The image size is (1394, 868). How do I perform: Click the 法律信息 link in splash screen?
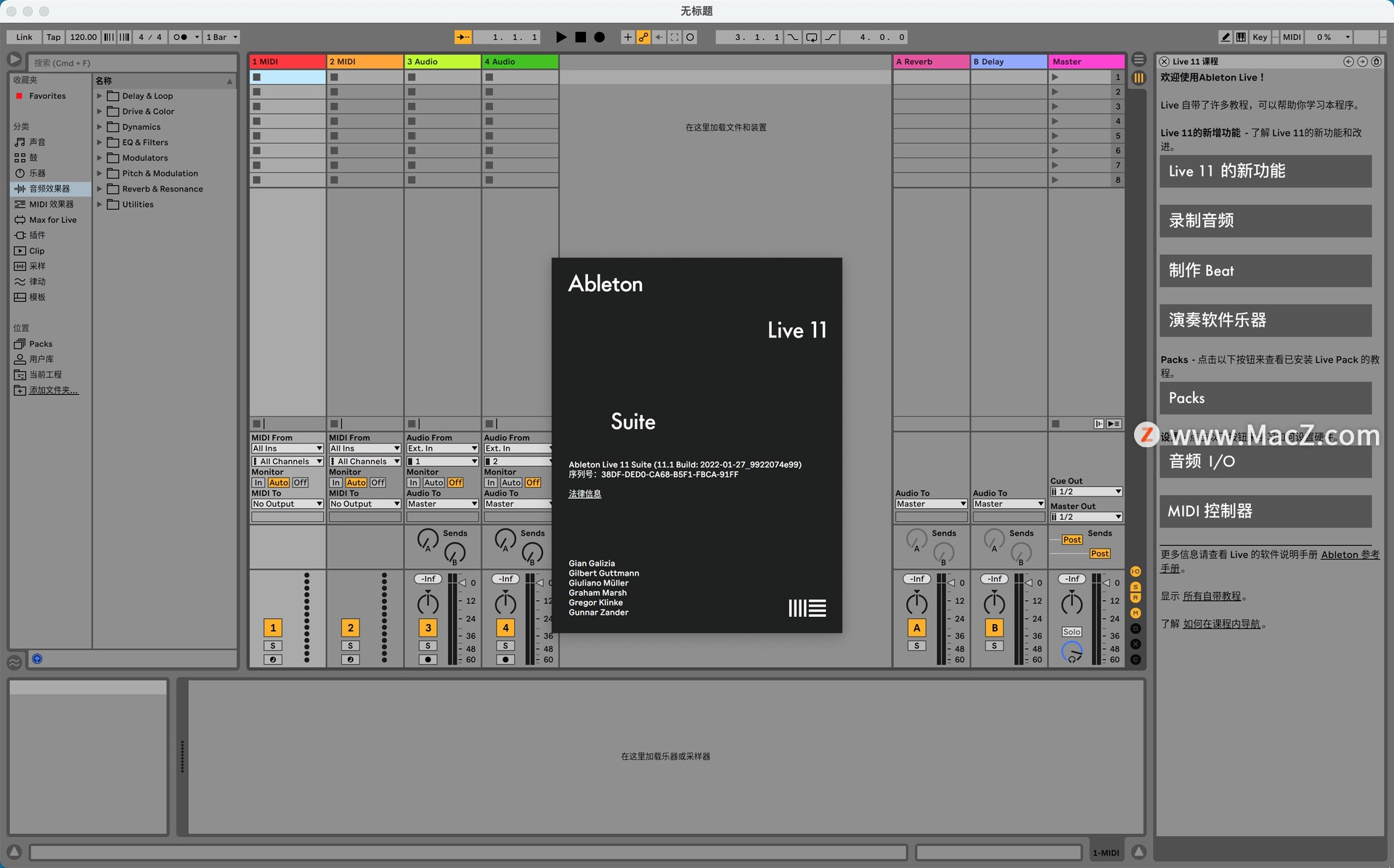(x=584, y=494)
